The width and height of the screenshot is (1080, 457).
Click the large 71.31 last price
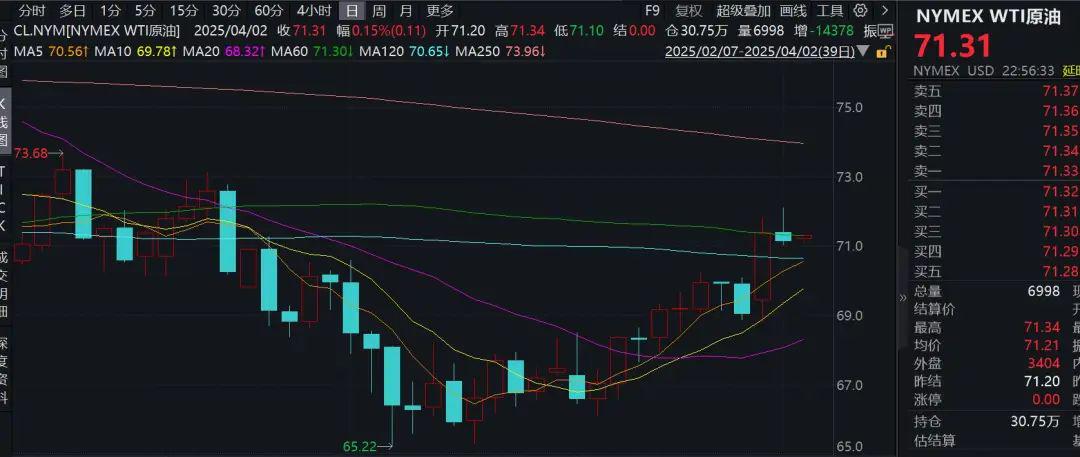[x=953, y=46]
